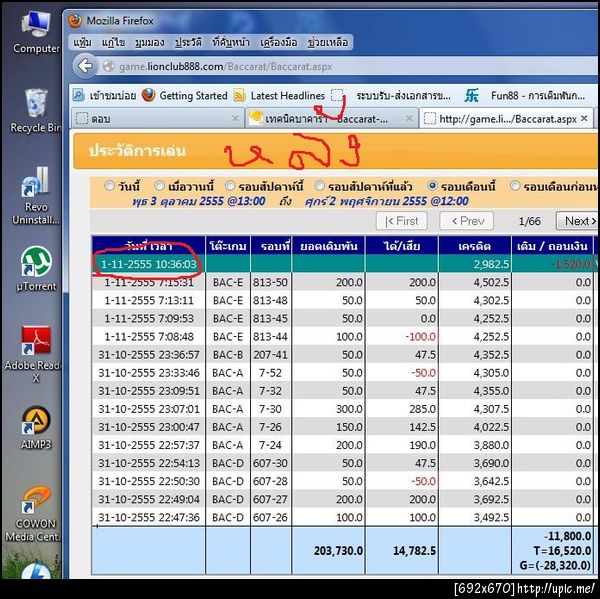This screenshot has height=599, width=600.
Task: Click the เติม / ถอนเงิน column header
Action: point(552,246)
